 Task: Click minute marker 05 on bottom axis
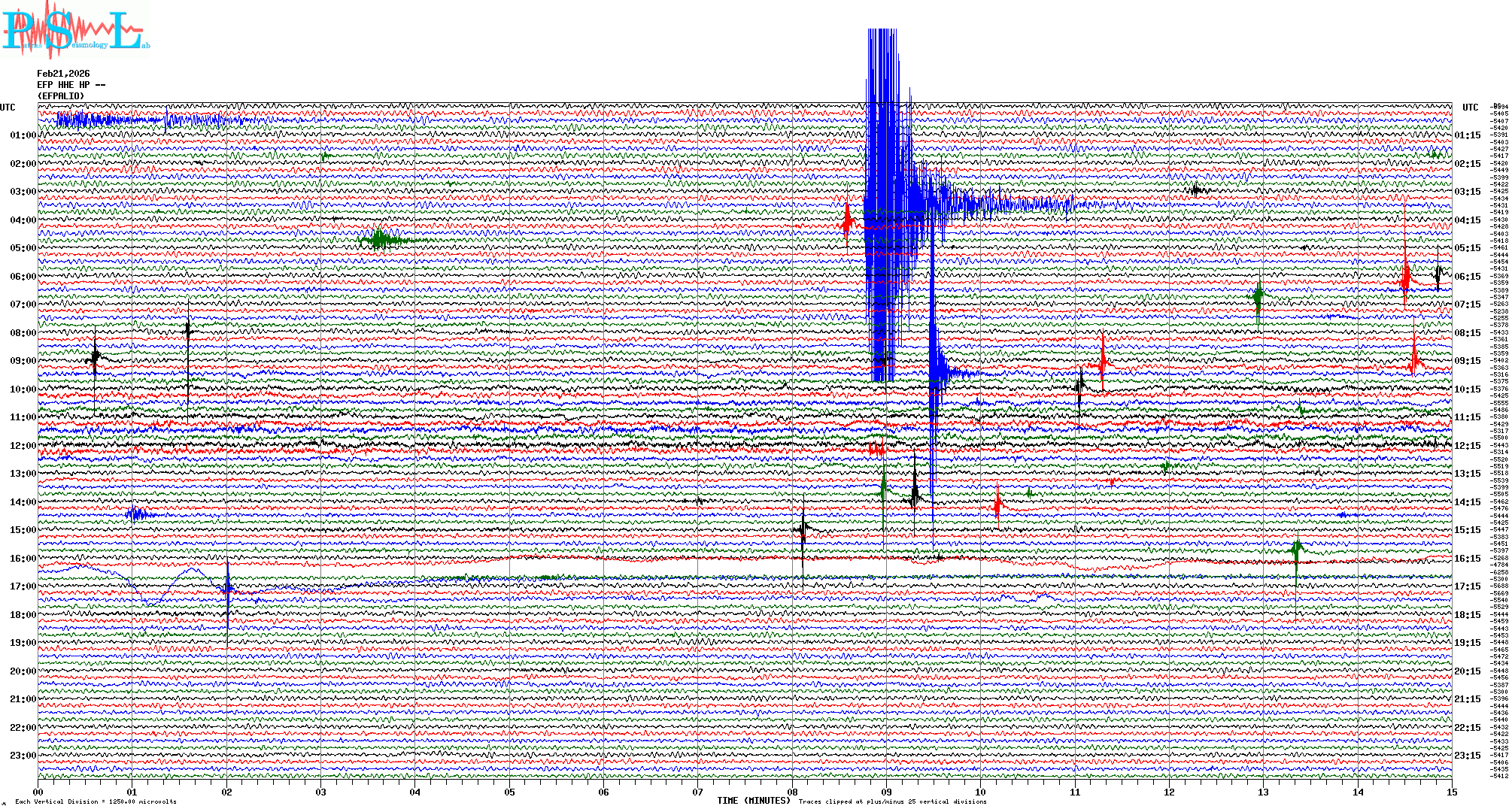(x=509, y=792)
